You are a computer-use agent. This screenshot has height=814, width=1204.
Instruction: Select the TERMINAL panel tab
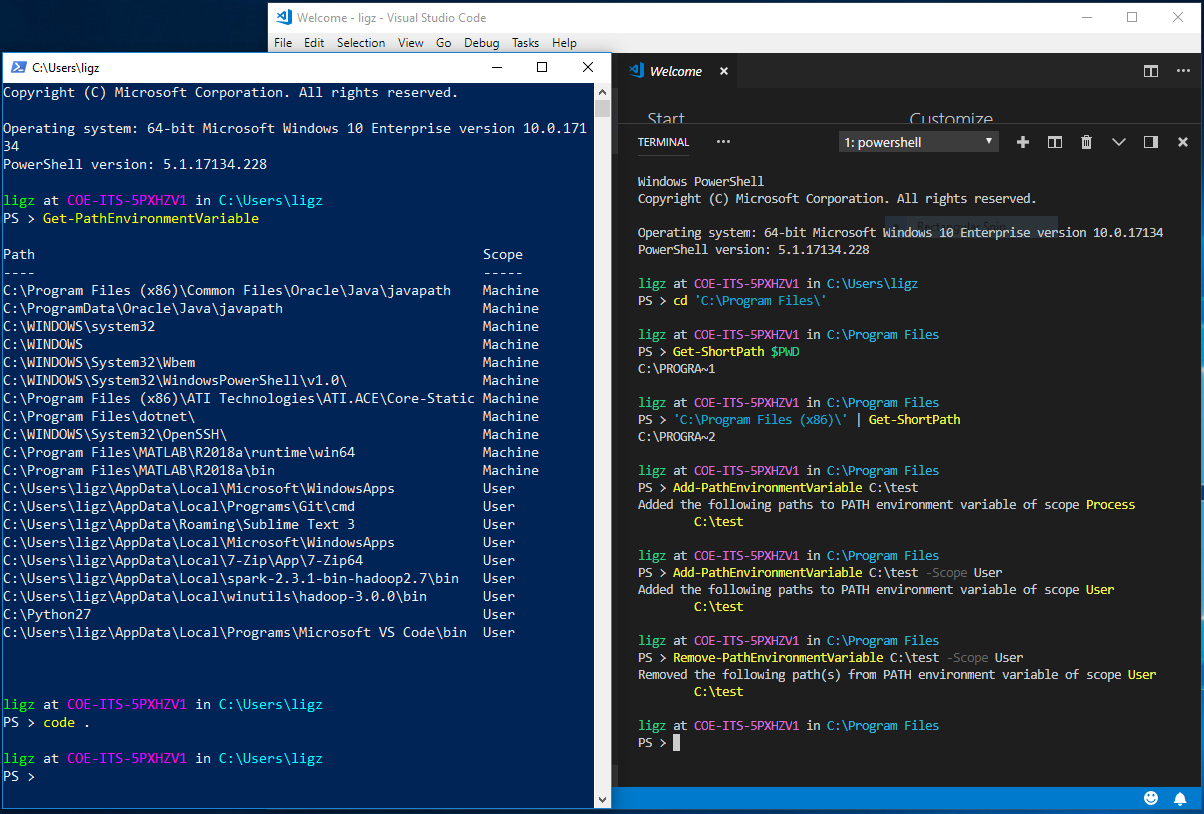[664, 142]
